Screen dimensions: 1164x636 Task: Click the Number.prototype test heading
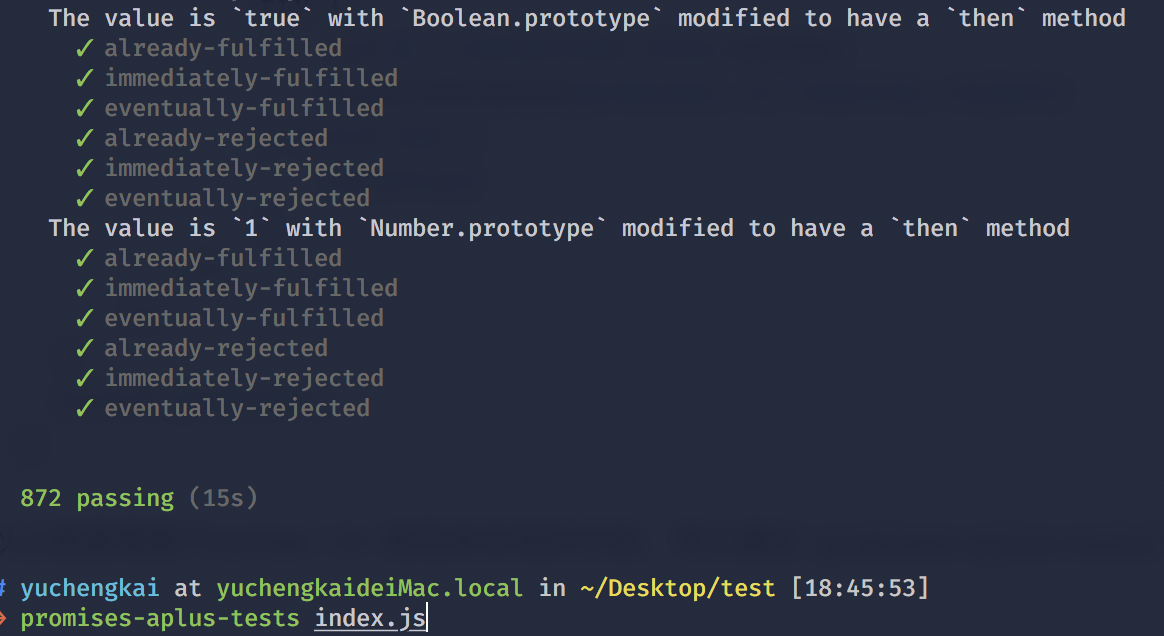[x=559, y=228]
